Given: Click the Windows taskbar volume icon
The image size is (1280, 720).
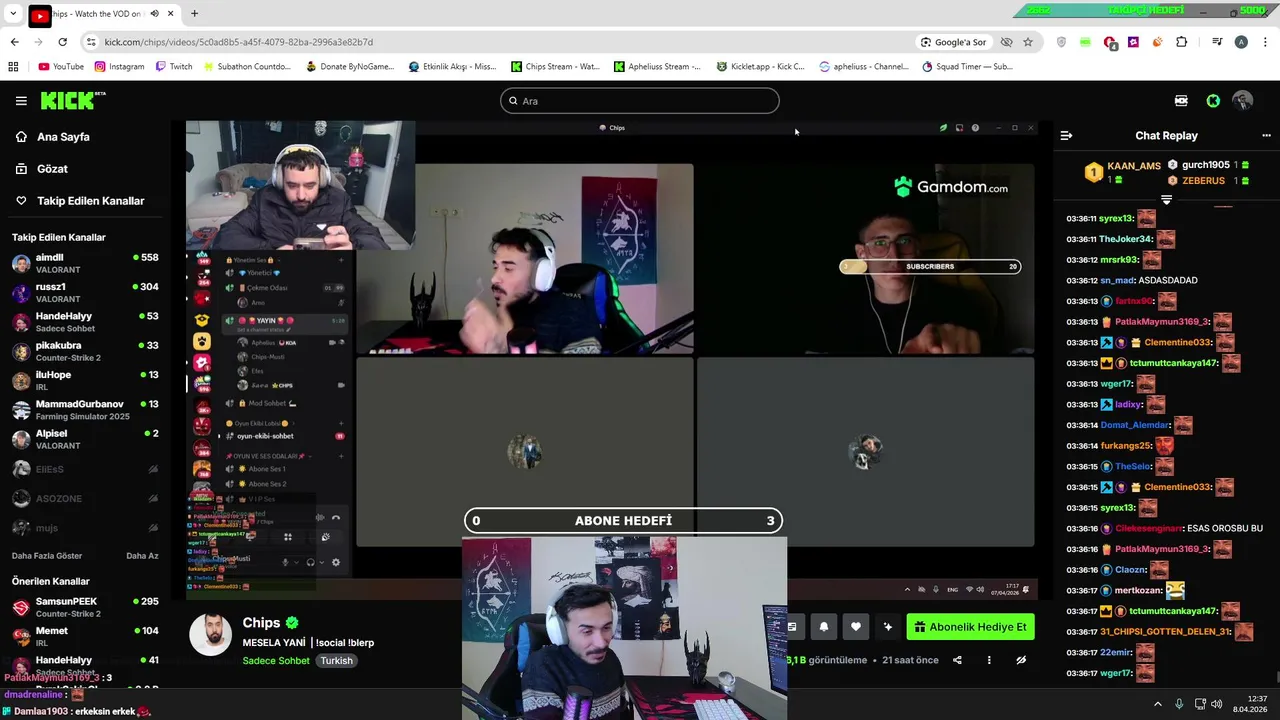Looking at the screenshot, I should 1217,704.
